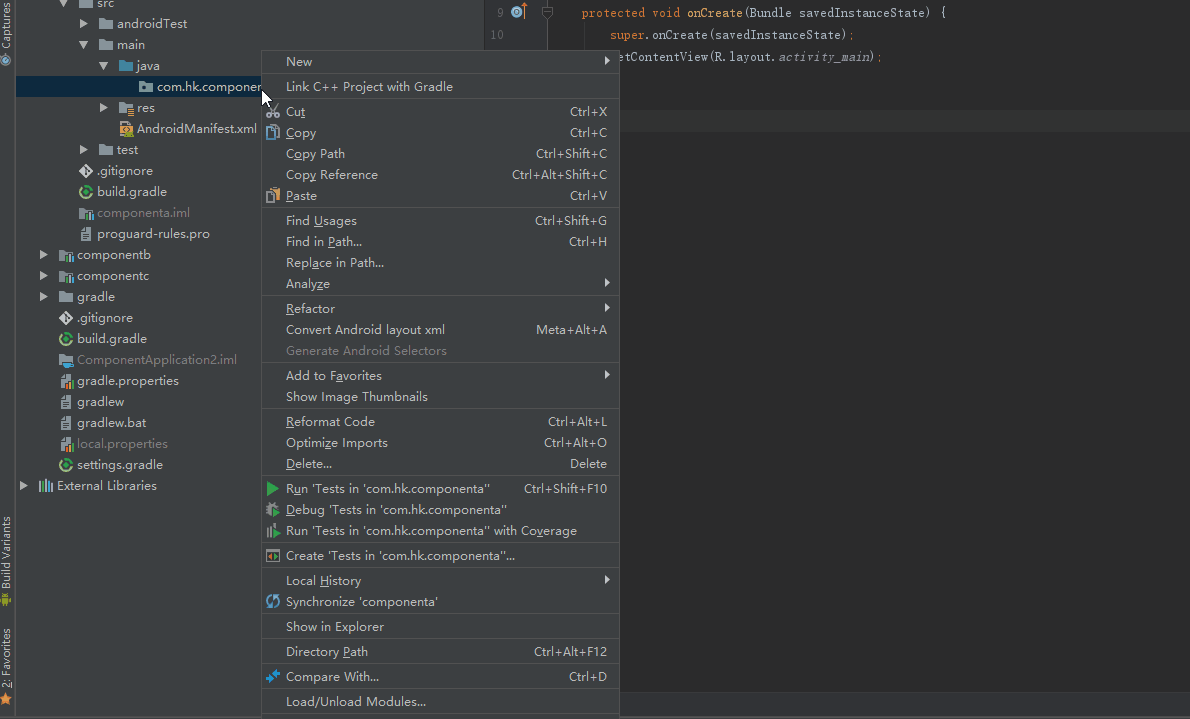This screenshot has height=719, width=1190.
Task: Choose Delete... from context menu
Action: (x=440, y=464)
